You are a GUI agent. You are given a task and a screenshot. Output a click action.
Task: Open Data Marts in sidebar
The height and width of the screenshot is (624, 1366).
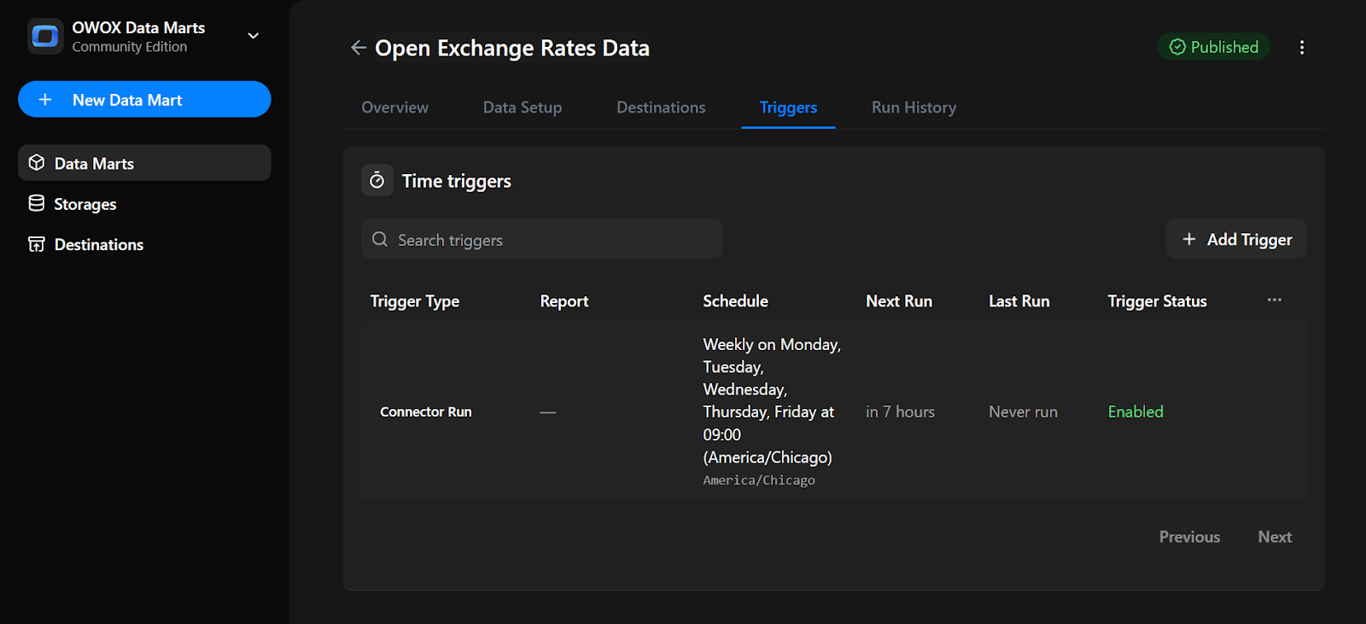(144, 163)
